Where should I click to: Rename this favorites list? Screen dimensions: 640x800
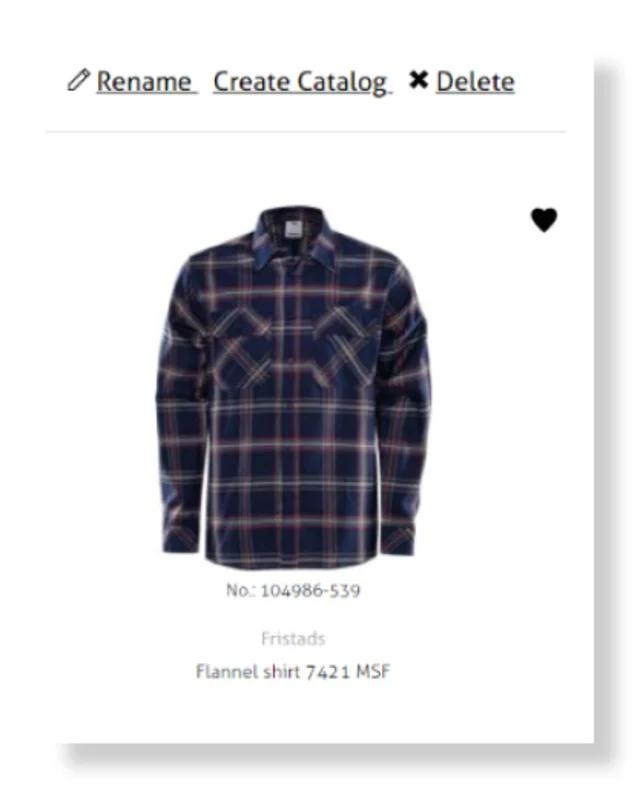coord(144,82)
